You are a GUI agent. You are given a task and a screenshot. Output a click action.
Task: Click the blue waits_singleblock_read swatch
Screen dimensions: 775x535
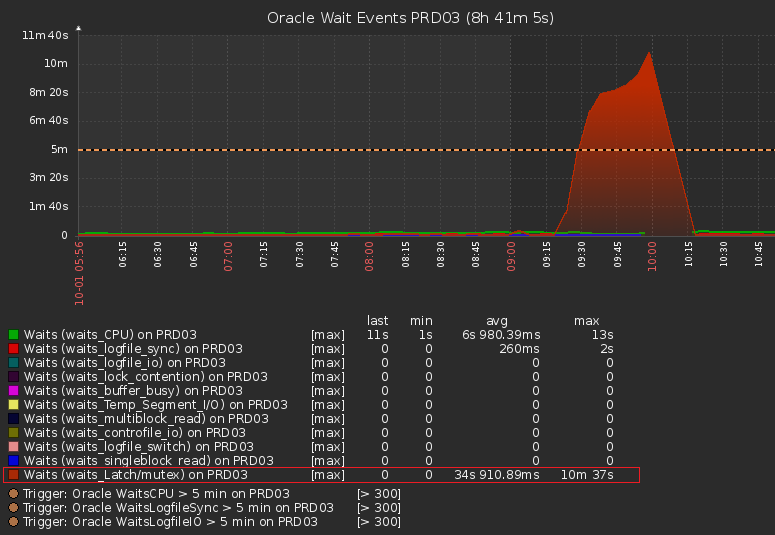click(x=13, y=460)
